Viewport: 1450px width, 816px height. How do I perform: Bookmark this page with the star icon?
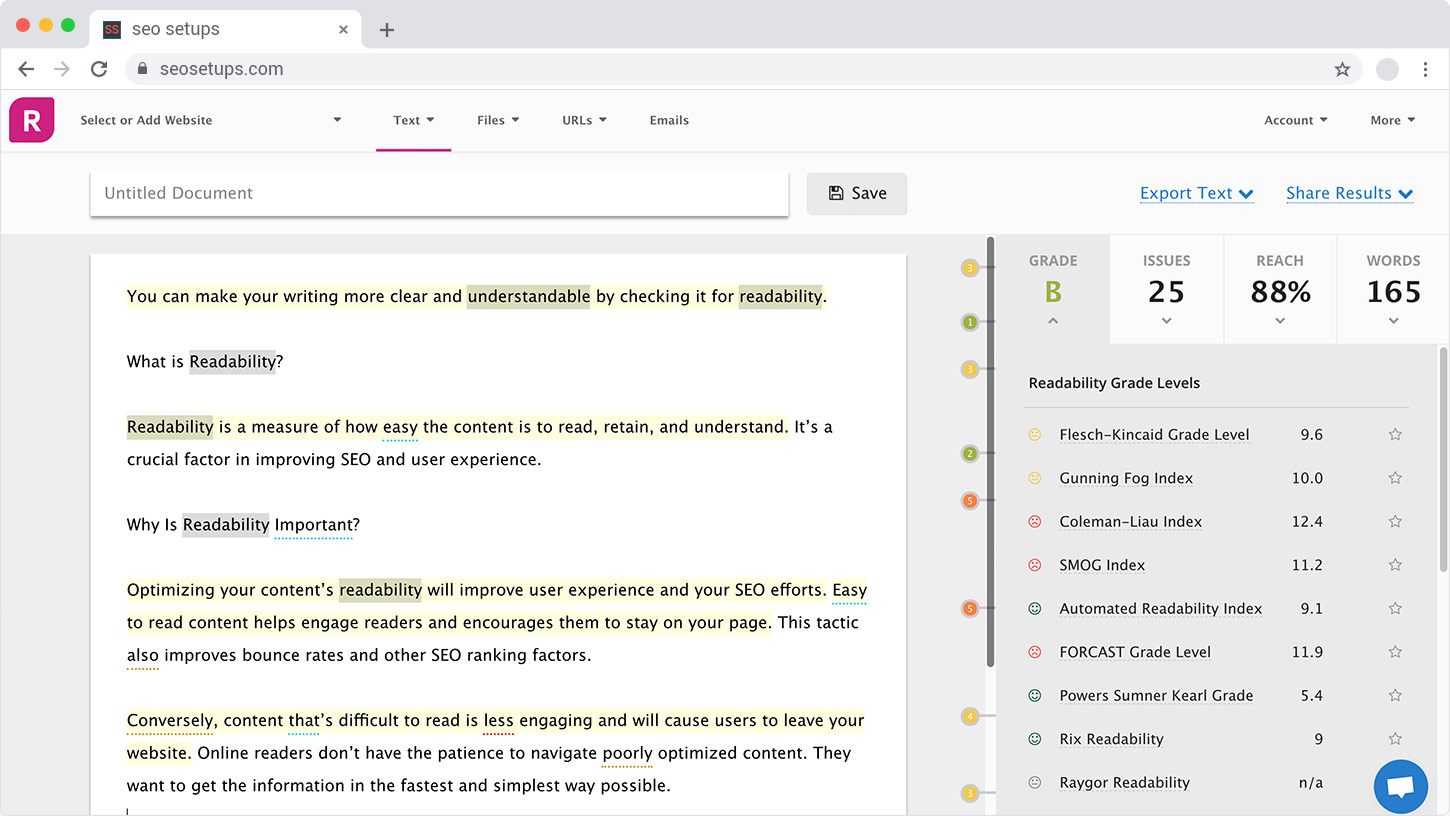coord(1342,69)
